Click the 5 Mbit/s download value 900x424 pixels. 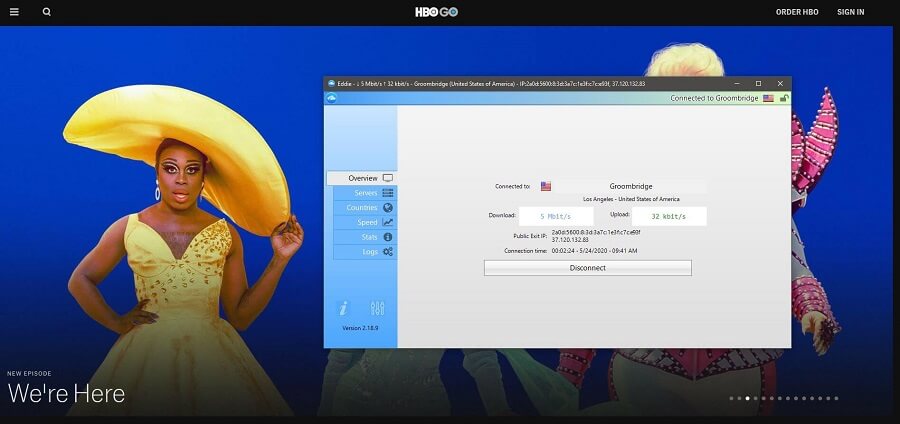tap(556, 216)
